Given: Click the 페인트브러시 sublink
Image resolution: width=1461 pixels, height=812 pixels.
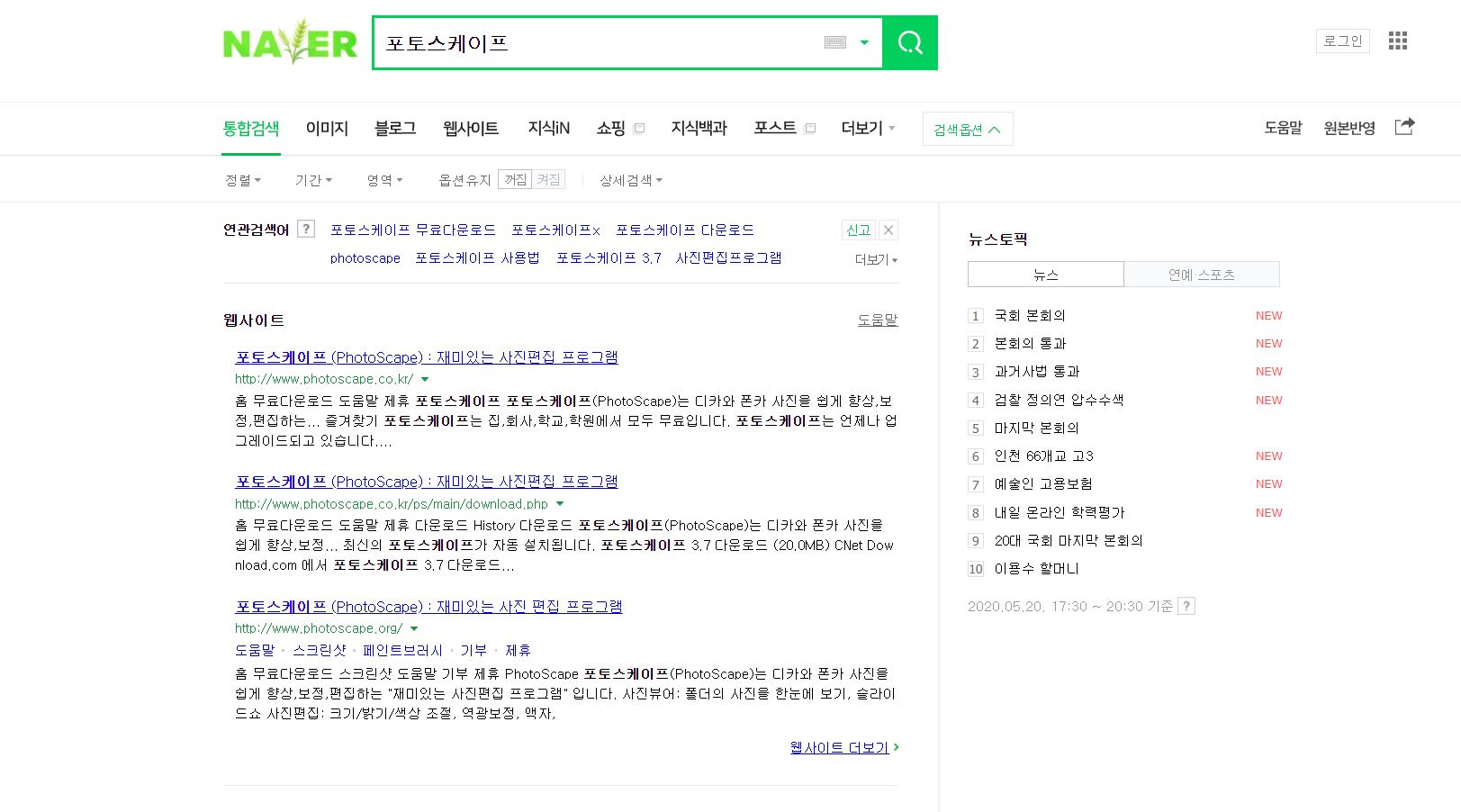Looking at the screenshot, I should [x=402, y=650].
